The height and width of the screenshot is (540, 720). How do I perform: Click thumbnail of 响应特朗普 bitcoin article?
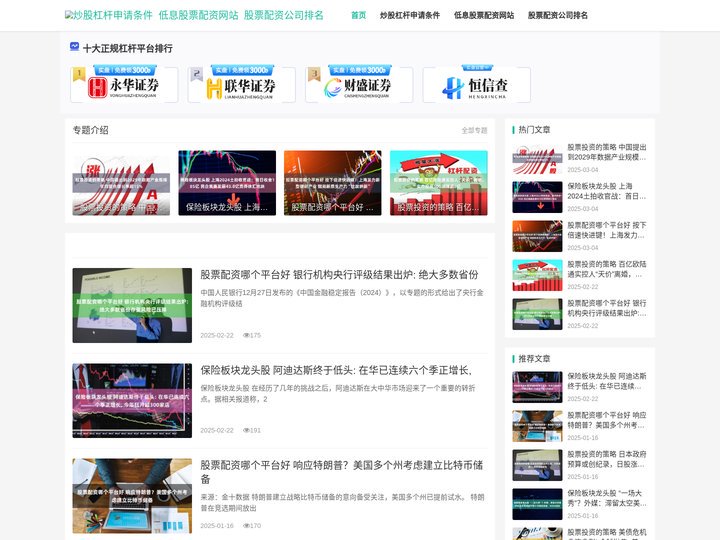click(132, 496)
